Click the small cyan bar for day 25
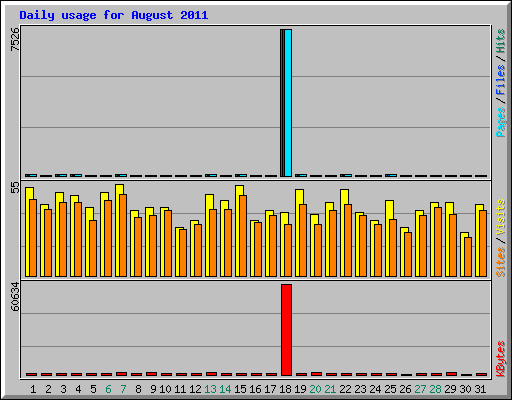This screenshot has height=400, width=512. (x=393, y=175)
